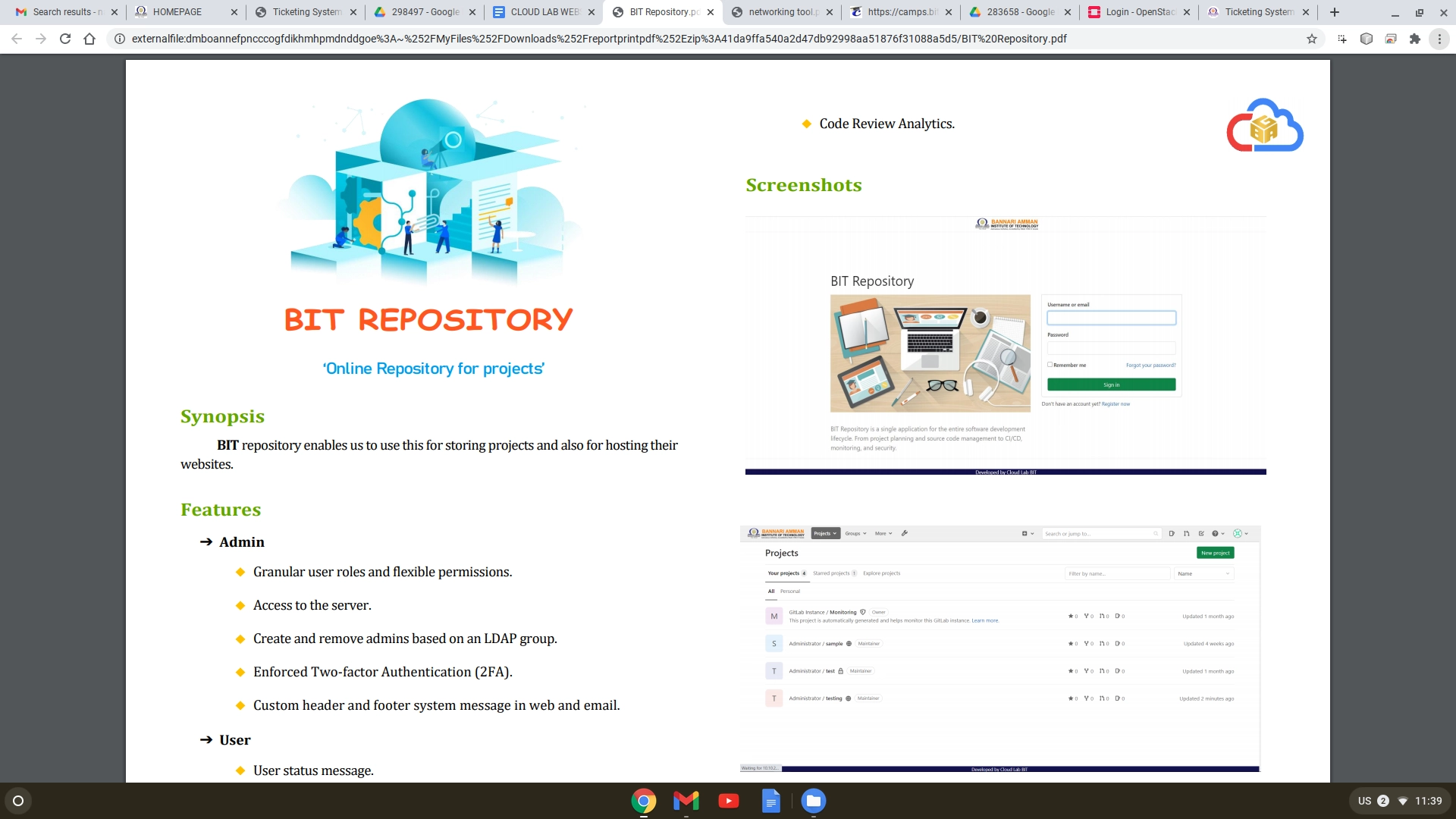Click the Cloud Lab logo in the PDF
The width and height of the screenshot is (1456, 819).
(x=1264, y=125)
